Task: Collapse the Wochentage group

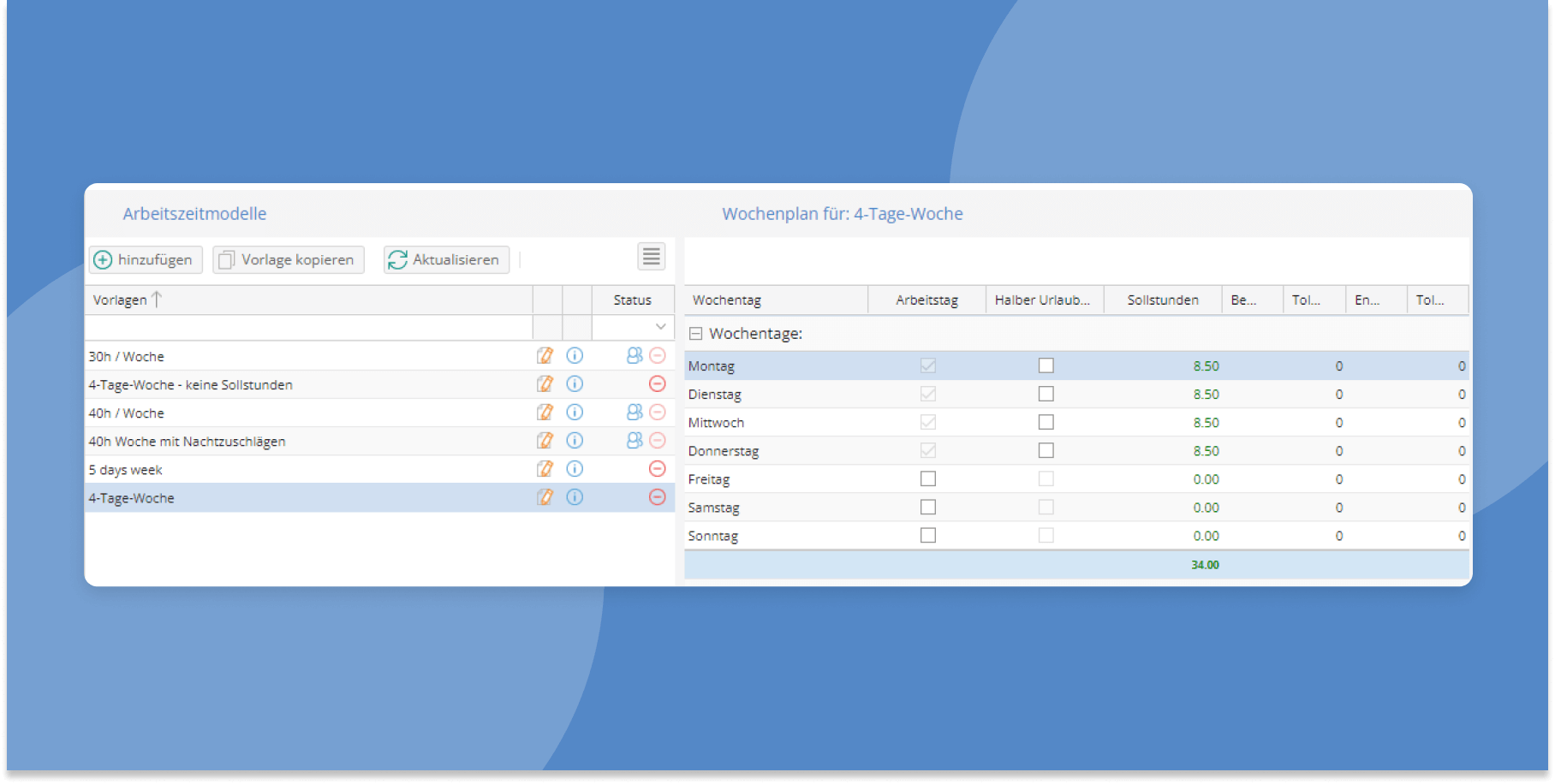Action: coord(696,334)
